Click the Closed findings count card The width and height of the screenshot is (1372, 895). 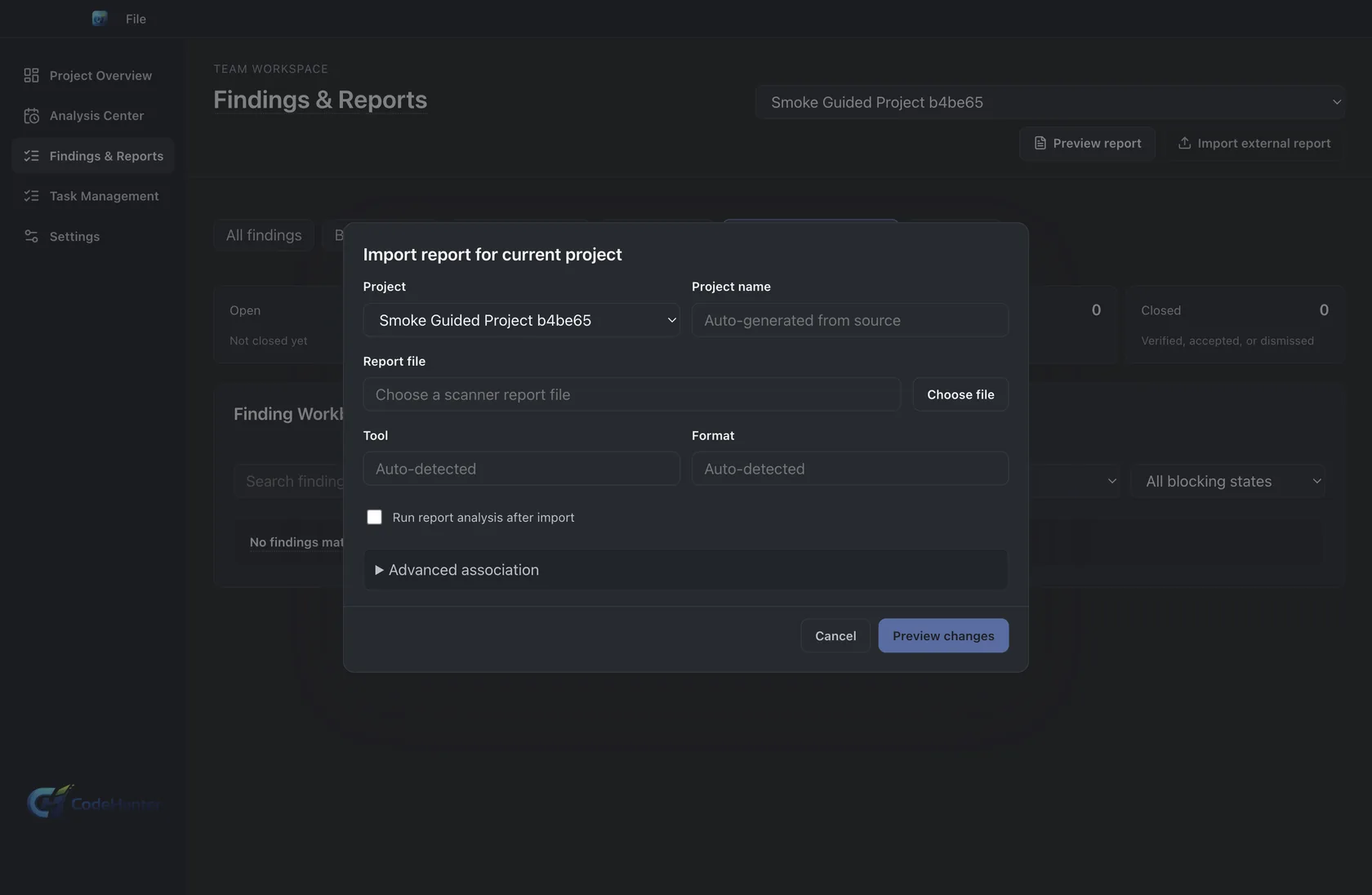[1234, 324]
